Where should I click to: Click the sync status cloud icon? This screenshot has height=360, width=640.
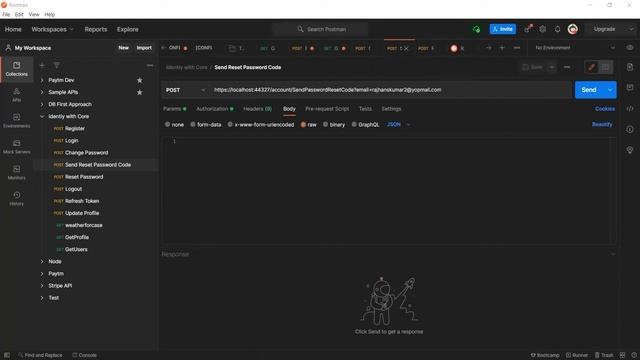click(x=476, y=29)
